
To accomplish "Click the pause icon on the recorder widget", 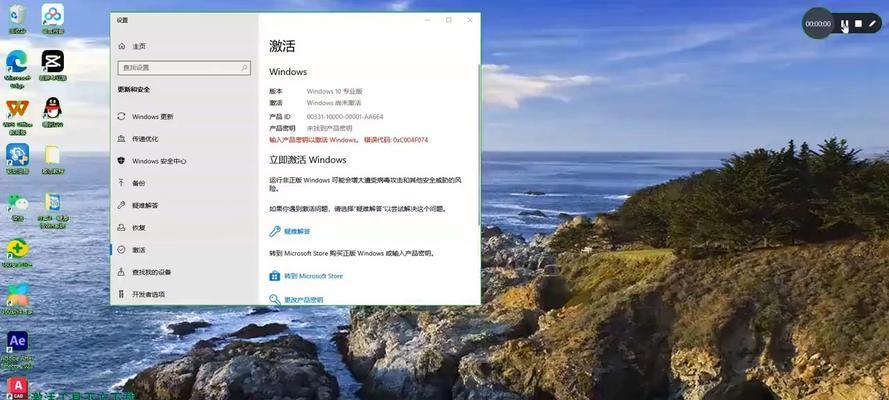I will coord(844,24).
